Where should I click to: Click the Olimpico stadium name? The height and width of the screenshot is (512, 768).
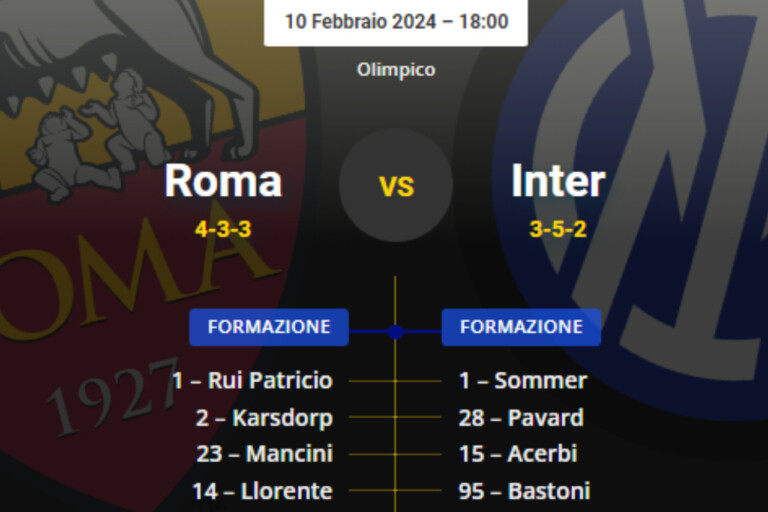pyautogui.click(x=396, y=70)
